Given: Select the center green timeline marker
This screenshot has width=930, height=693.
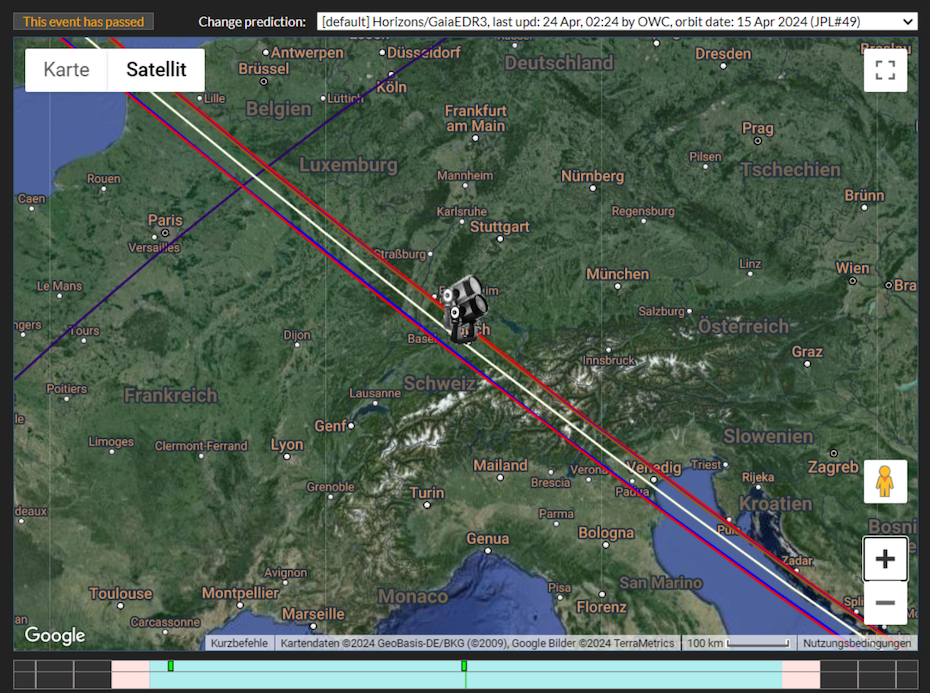Looking at the screenshot, I should [464, 666].
